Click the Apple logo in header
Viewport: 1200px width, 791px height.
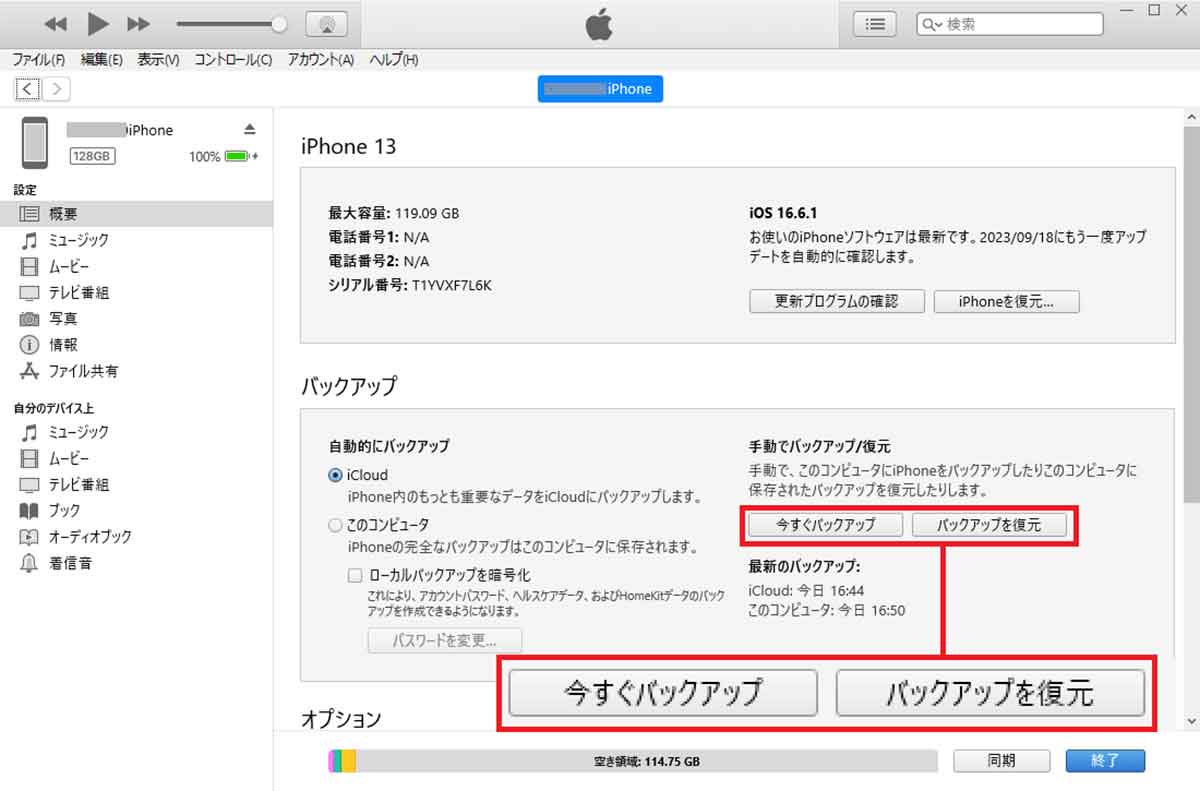599,25
